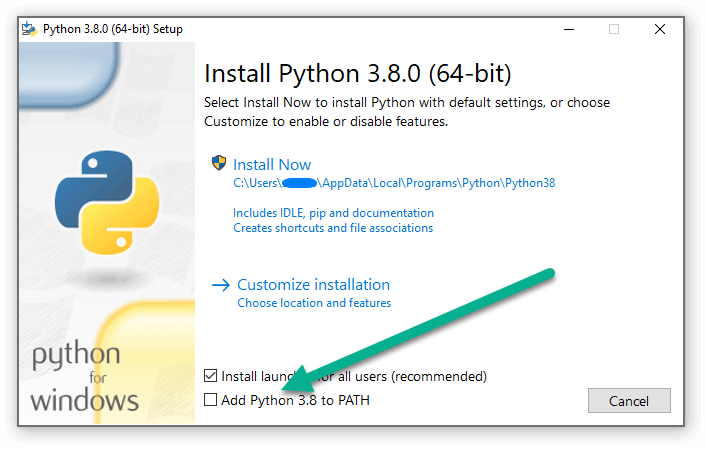The width and height of the screenshot is (706, 449).
Task: Click the "python for windows" text logo
Action: [x=84, y=378]
